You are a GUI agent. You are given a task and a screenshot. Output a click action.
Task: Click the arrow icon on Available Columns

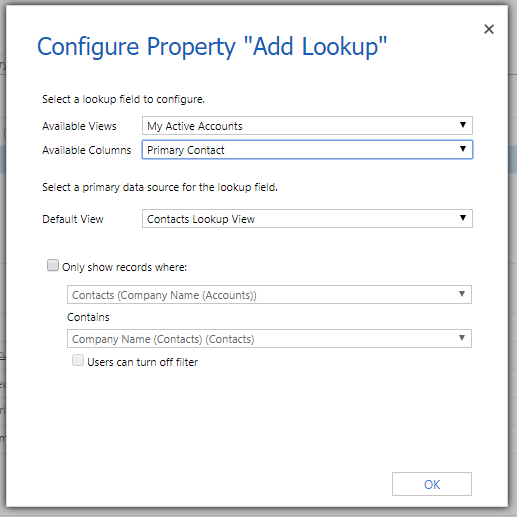pos(463,149)
